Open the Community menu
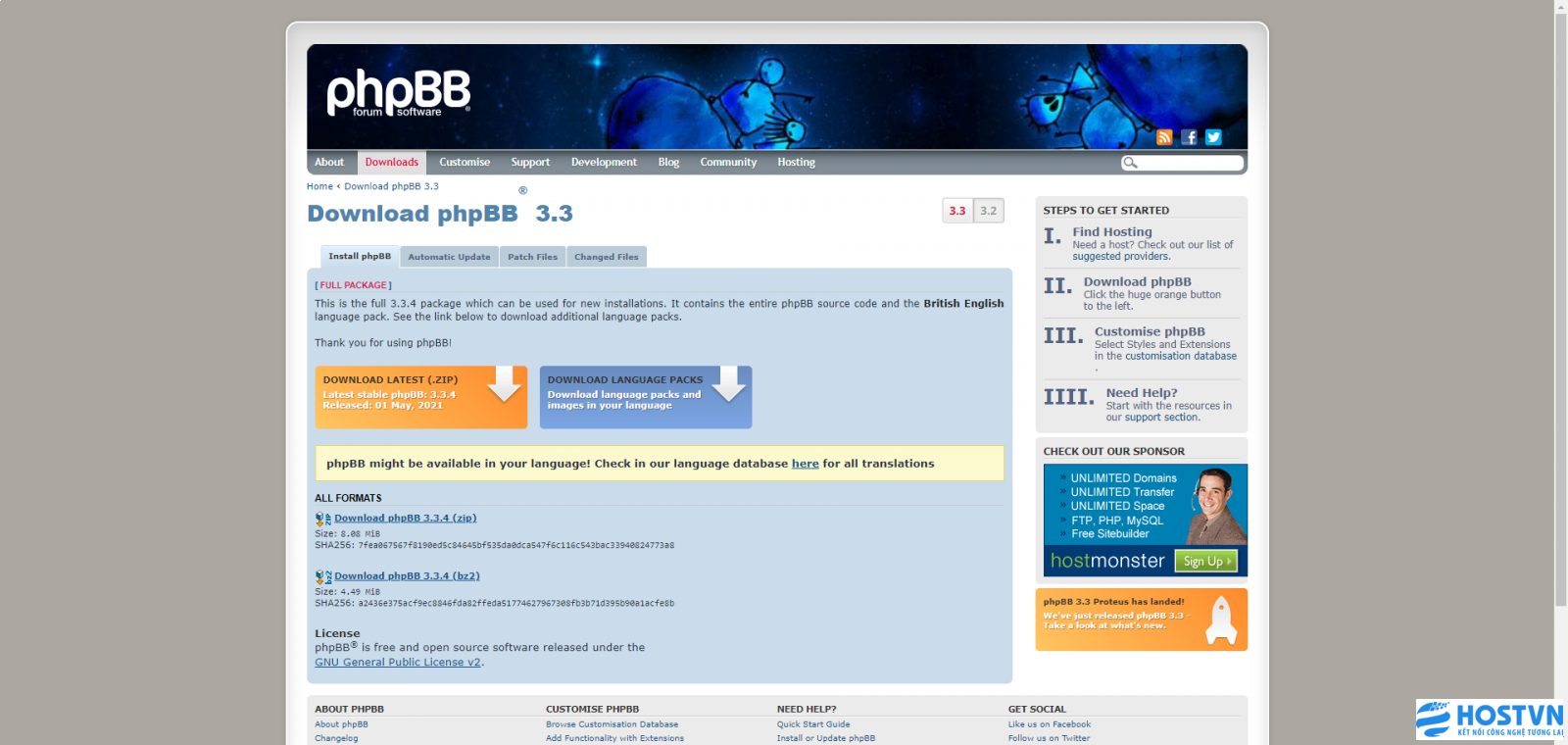This screenshot has width=1568, height=745. coord(728,163)
